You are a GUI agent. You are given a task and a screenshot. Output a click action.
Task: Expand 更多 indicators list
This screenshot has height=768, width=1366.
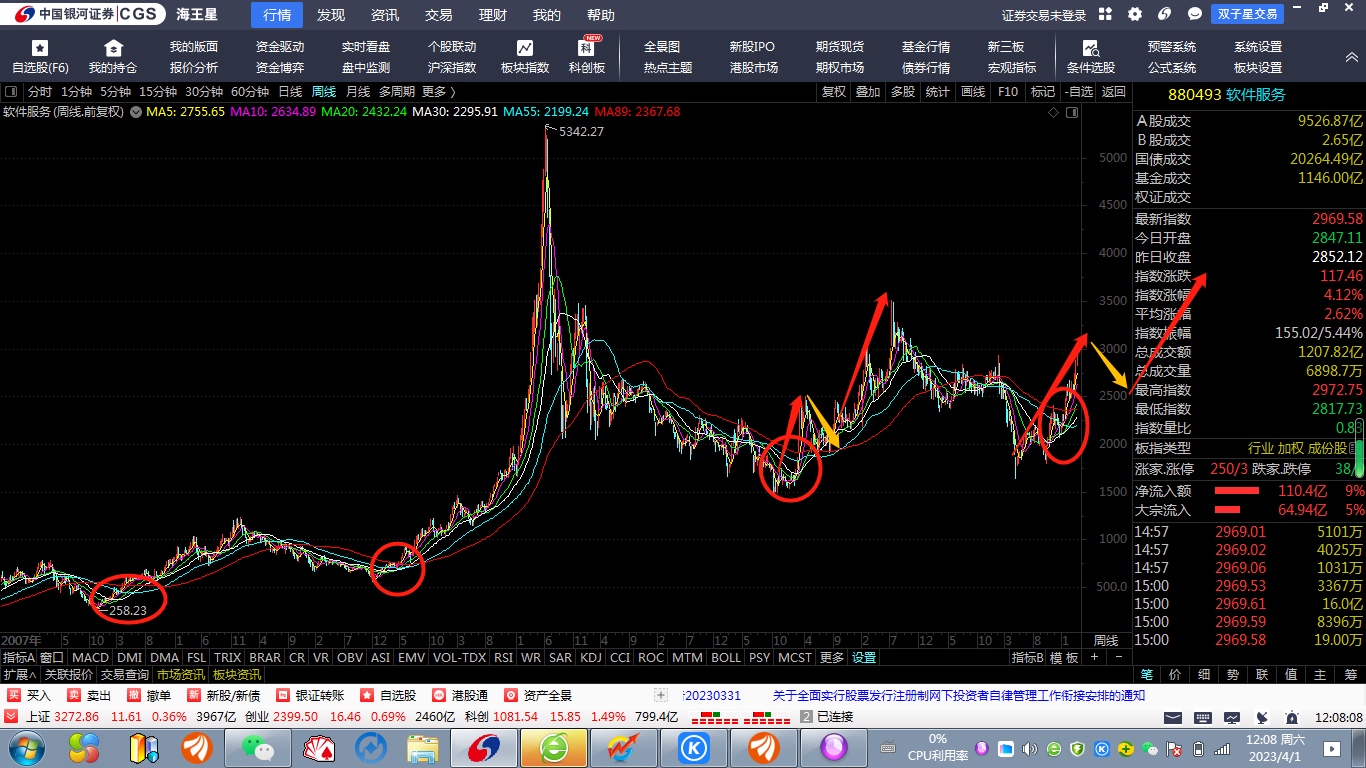coord(832,657)
